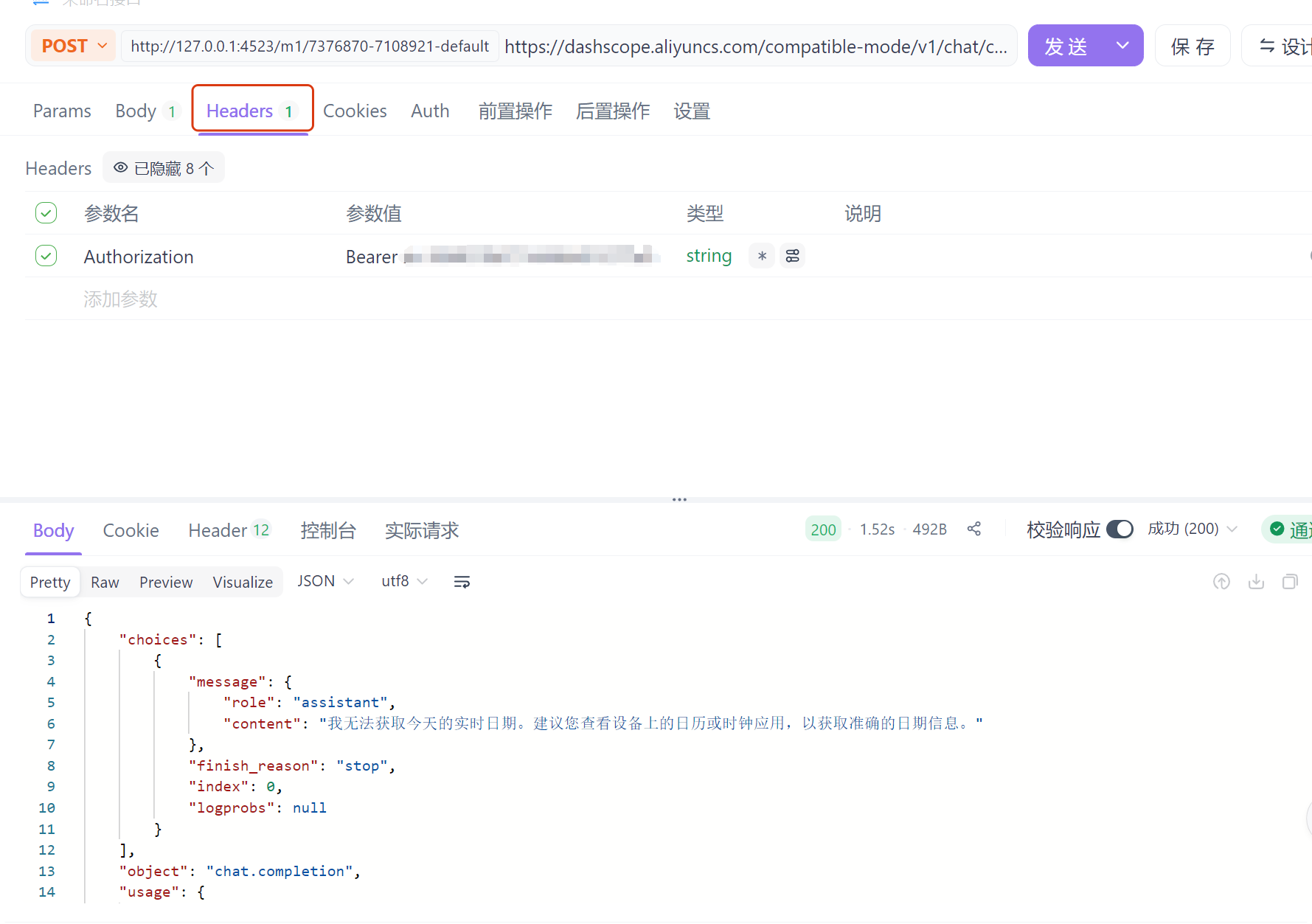Image resolution: width=1312 pixels, height=924 pixels.
Task: Open the 实际请求 response tab
Action: tap(422, 530)
